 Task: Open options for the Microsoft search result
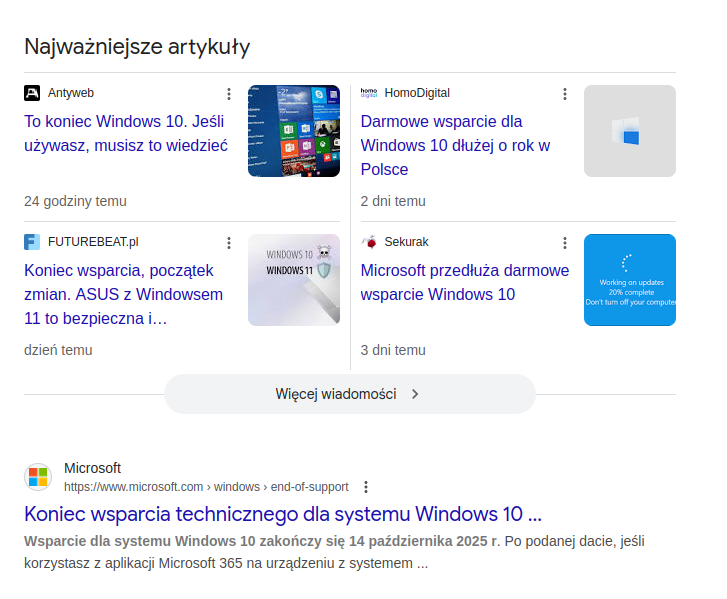click(x=366, y=487)
